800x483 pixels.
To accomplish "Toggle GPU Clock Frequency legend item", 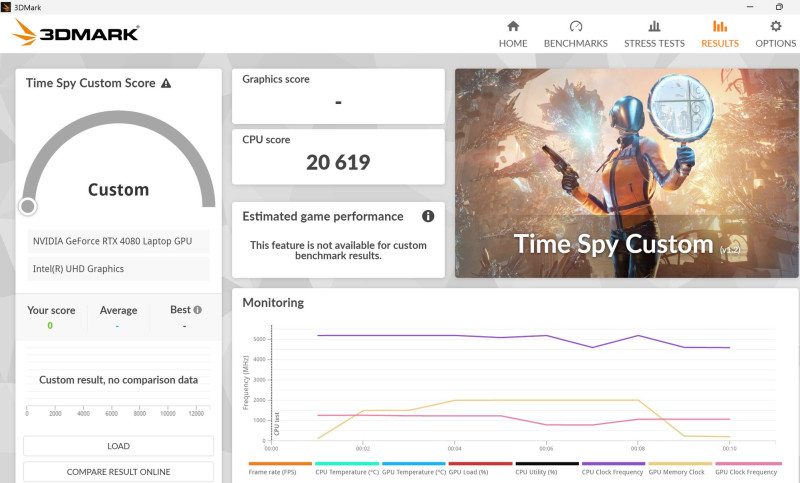I will click(x=747, y=469).
